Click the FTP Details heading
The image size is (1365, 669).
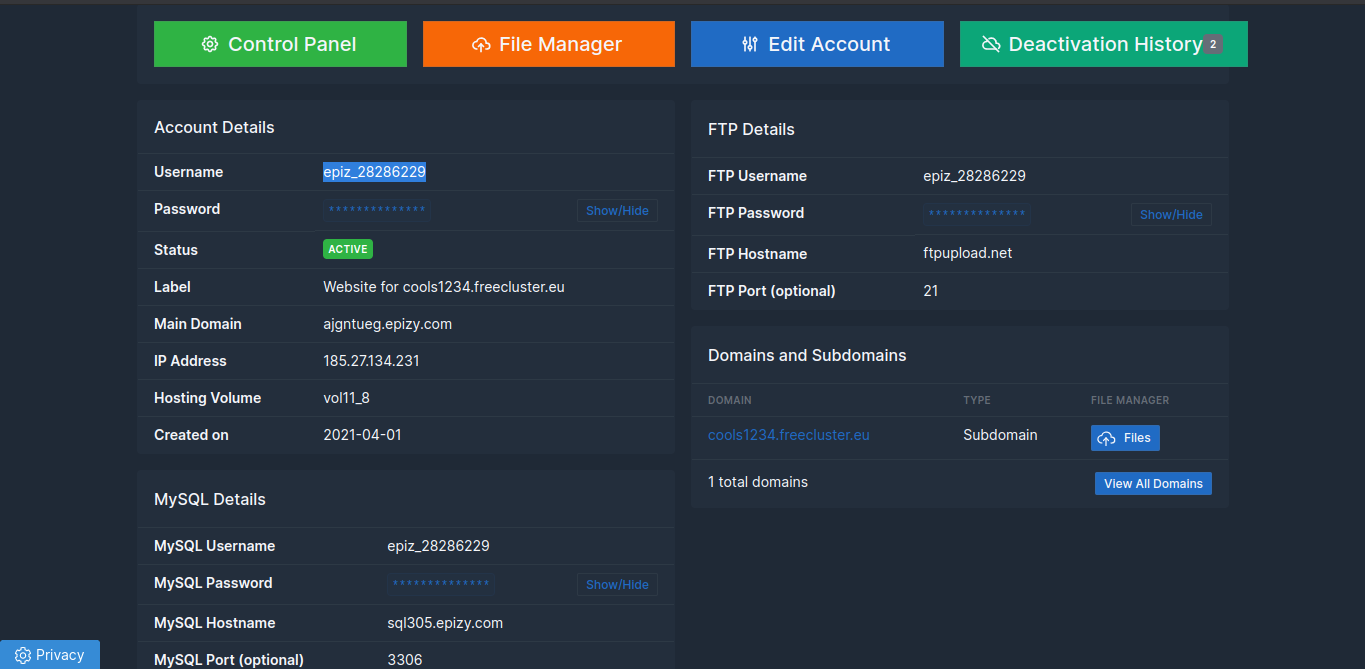751,129
